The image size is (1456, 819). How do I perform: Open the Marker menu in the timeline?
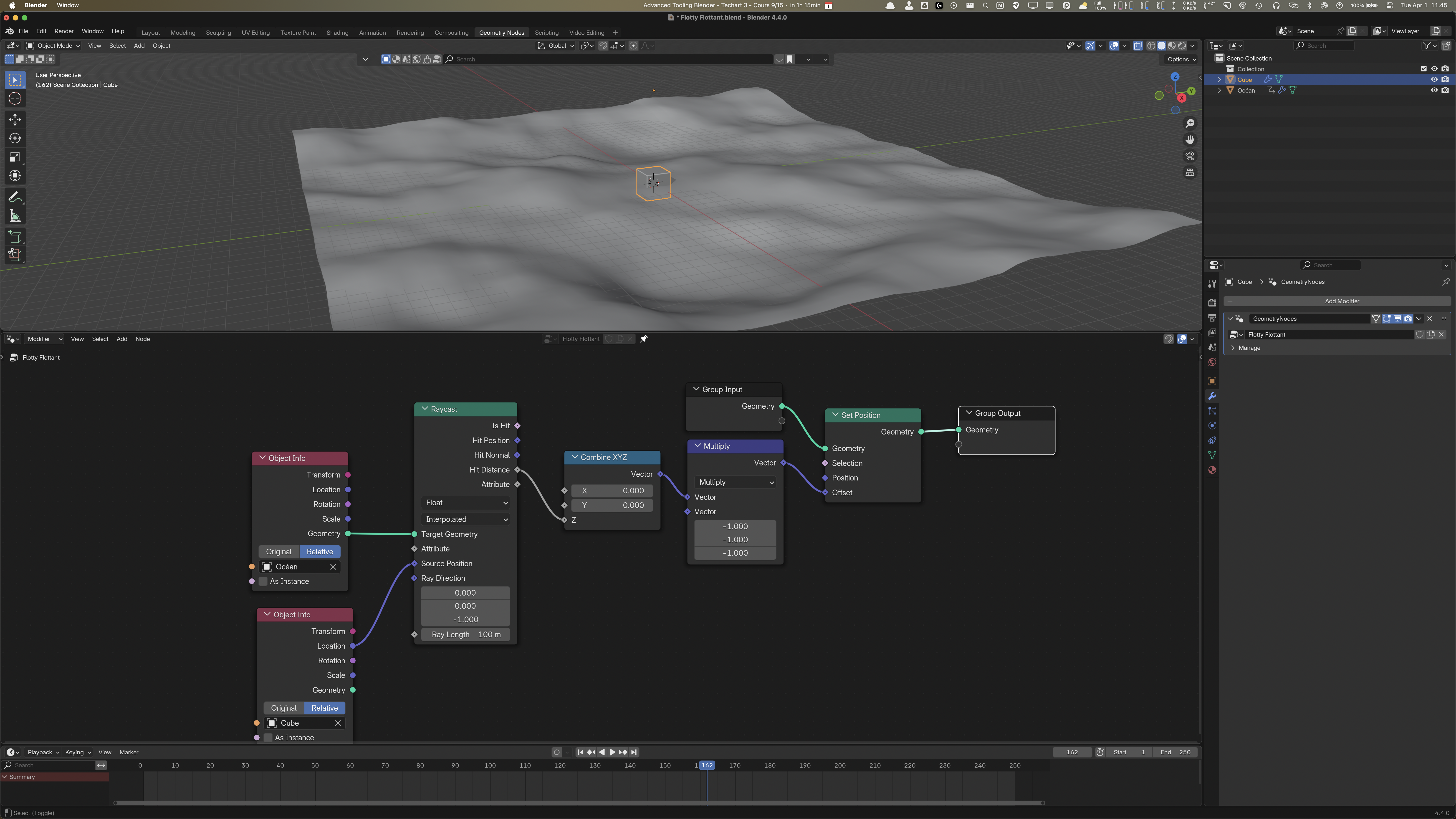129,753
